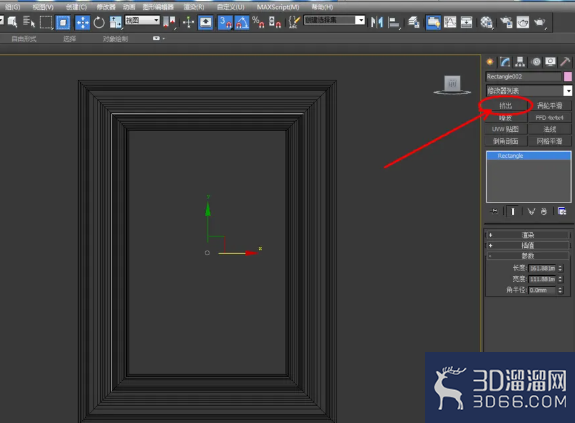Click Edit Named Selection Sets icon
Viewport: 575px width, 423px height.
click(x=294, y=22)
